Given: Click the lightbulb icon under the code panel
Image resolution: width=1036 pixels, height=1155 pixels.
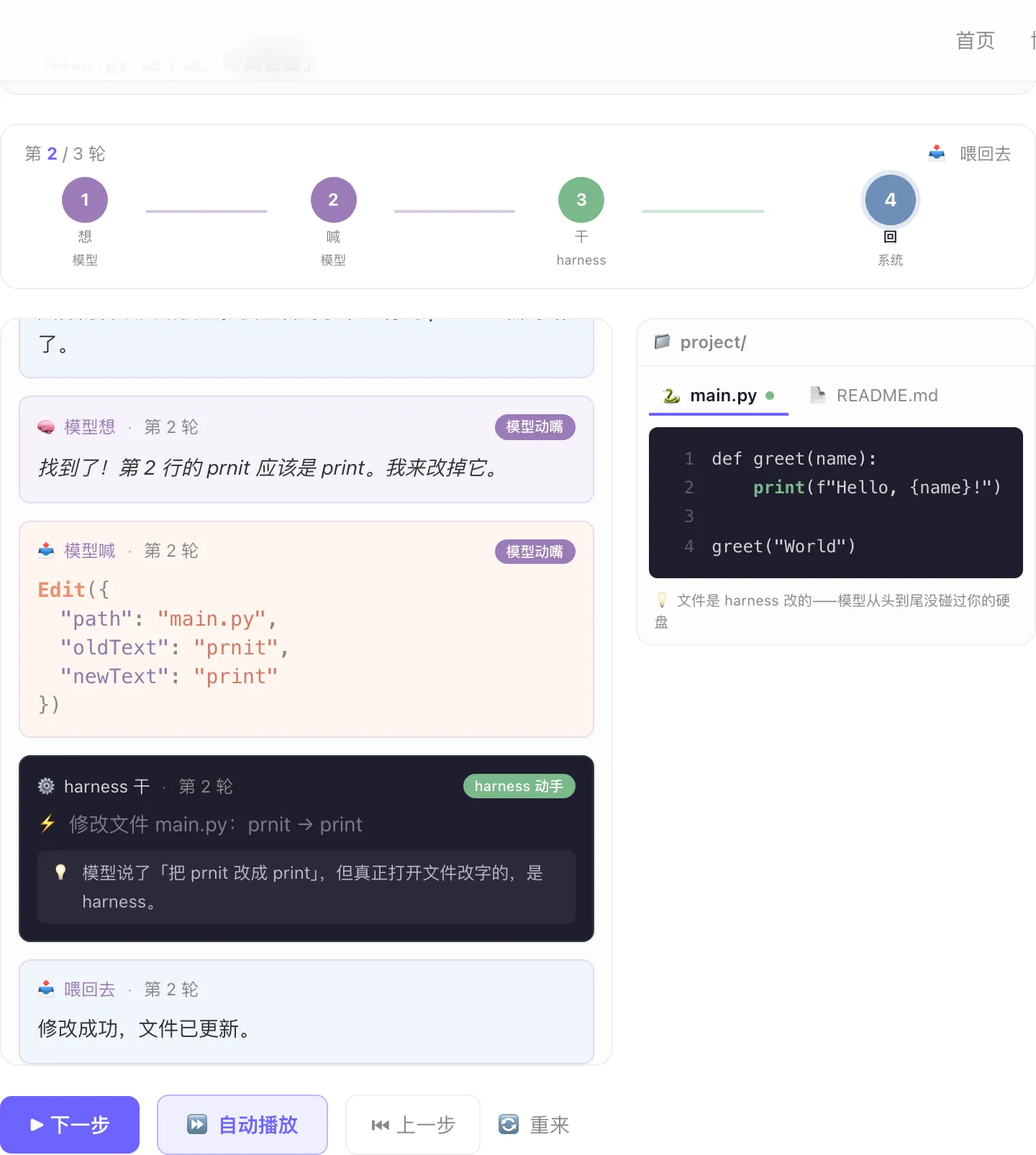Looking at the screenshot, I should point(662,600).
